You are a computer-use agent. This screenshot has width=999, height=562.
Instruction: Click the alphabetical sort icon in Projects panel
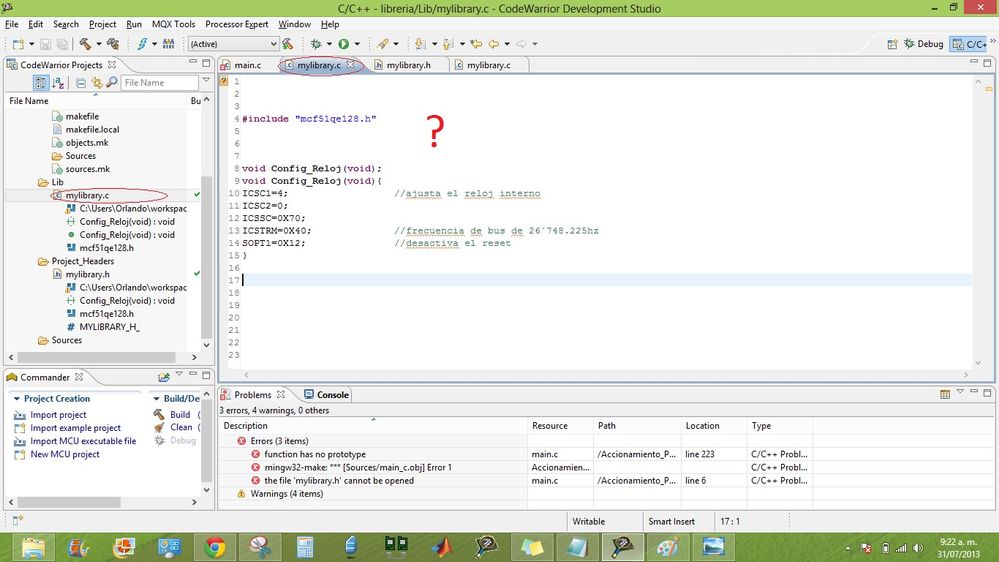coord(58,83)
